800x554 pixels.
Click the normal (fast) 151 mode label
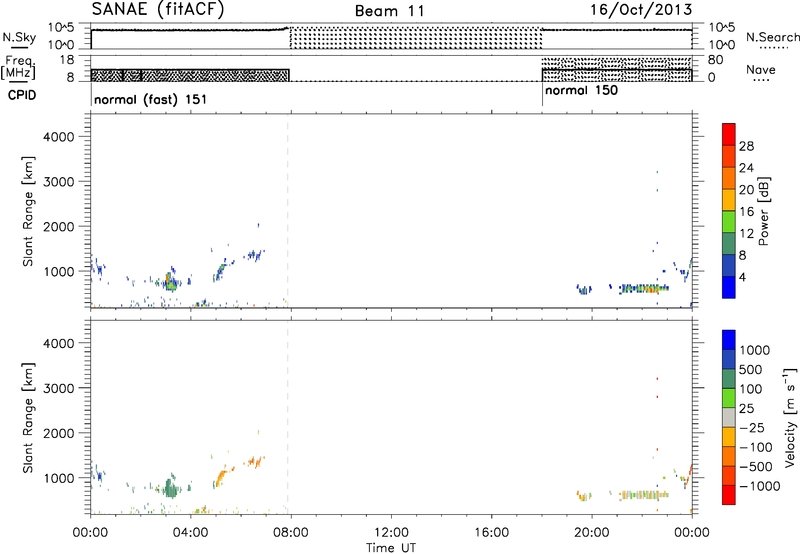pyautogui.click(x=151, y=99)
